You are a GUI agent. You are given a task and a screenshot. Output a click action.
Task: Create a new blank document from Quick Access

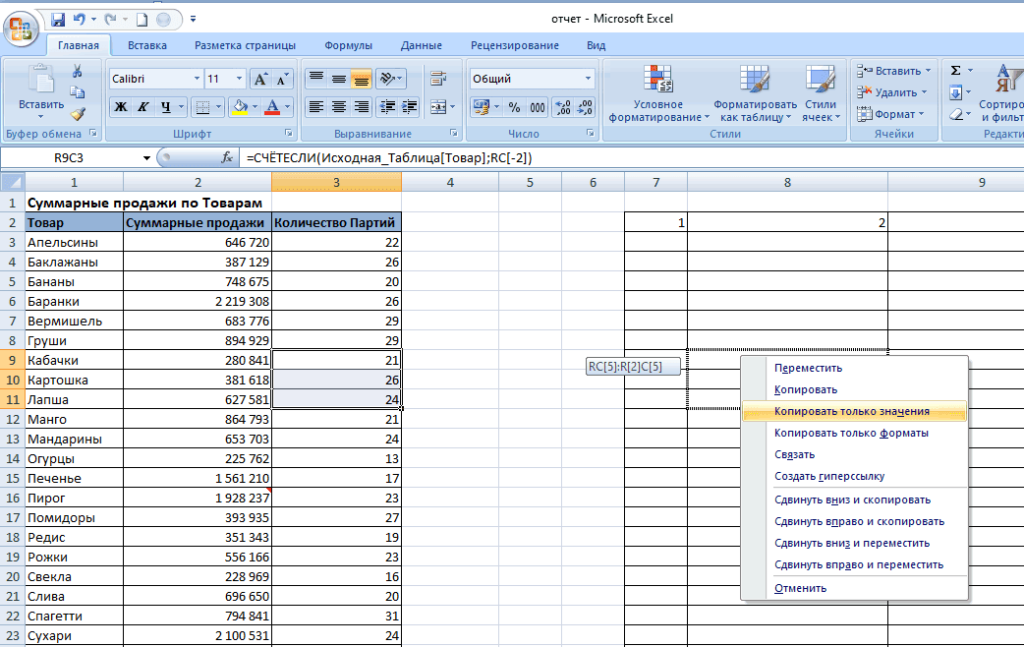click(142, 20)
